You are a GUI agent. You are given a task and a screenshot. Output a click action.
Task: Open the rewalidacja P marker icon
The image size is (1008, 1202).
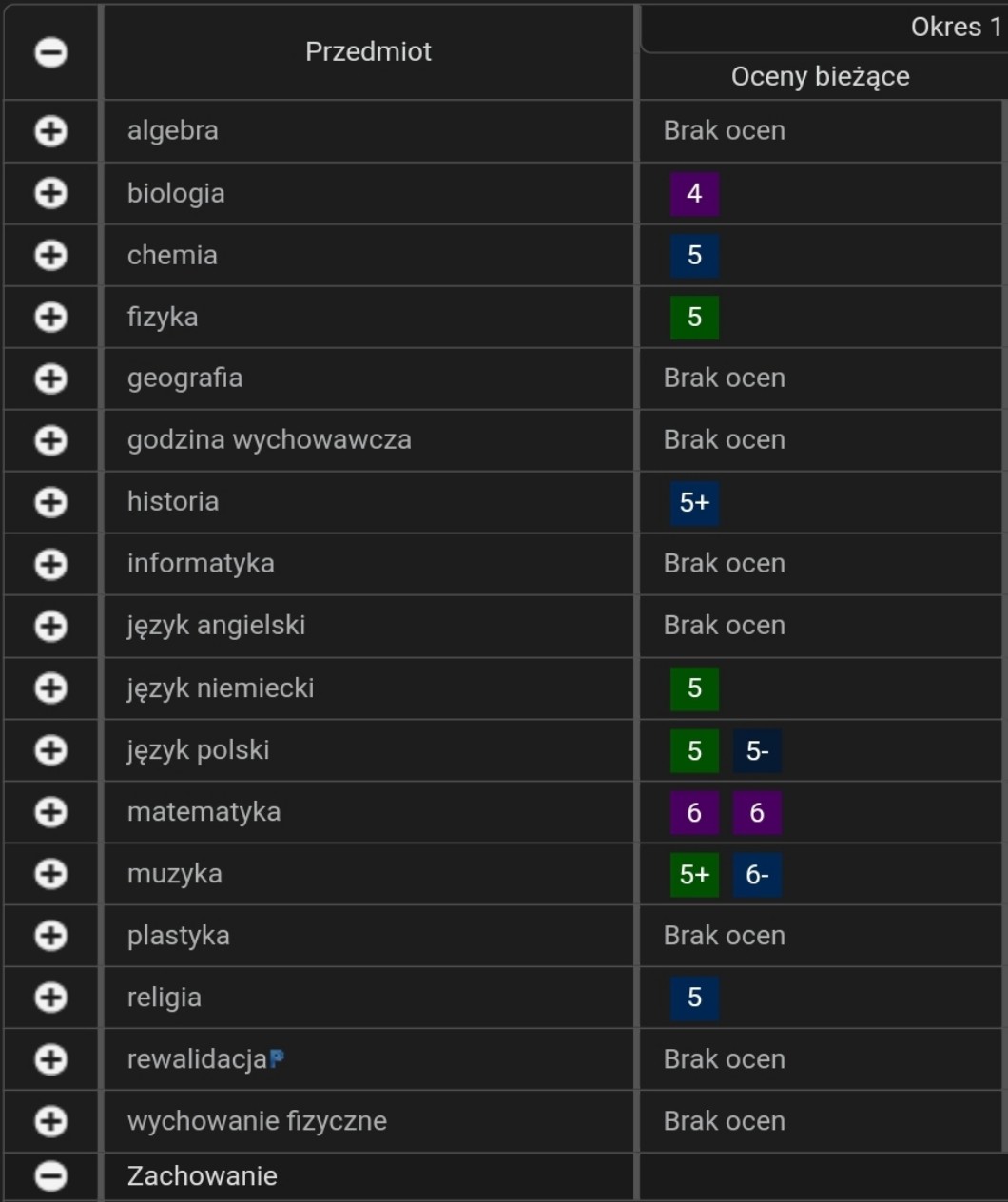(277, 1057)
